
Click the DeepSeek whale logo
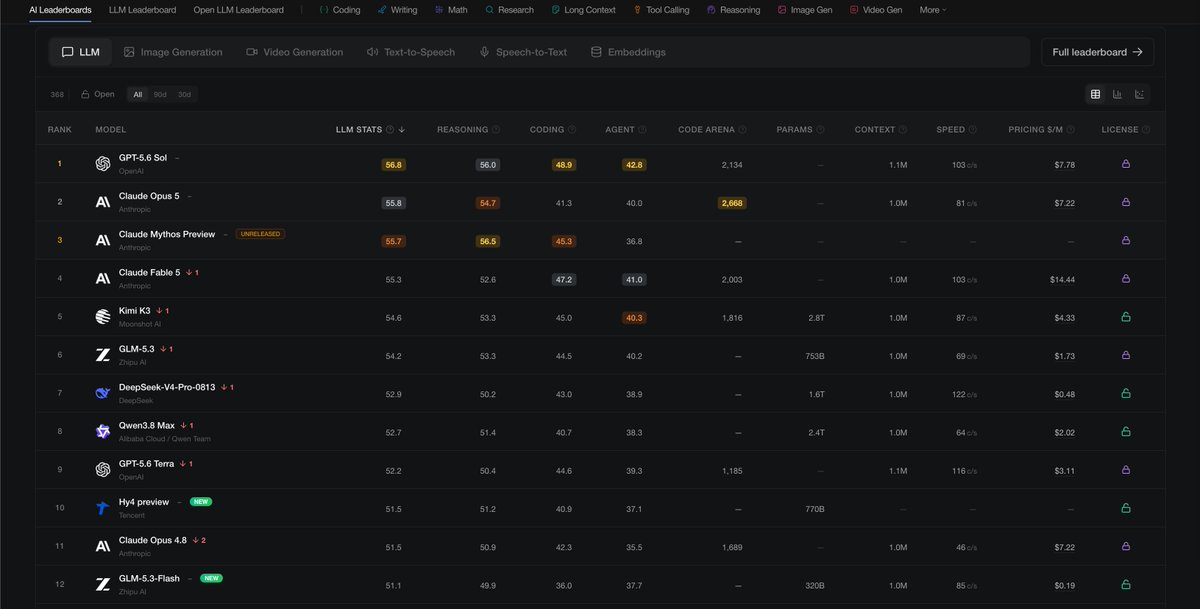[x=102, y=393]
